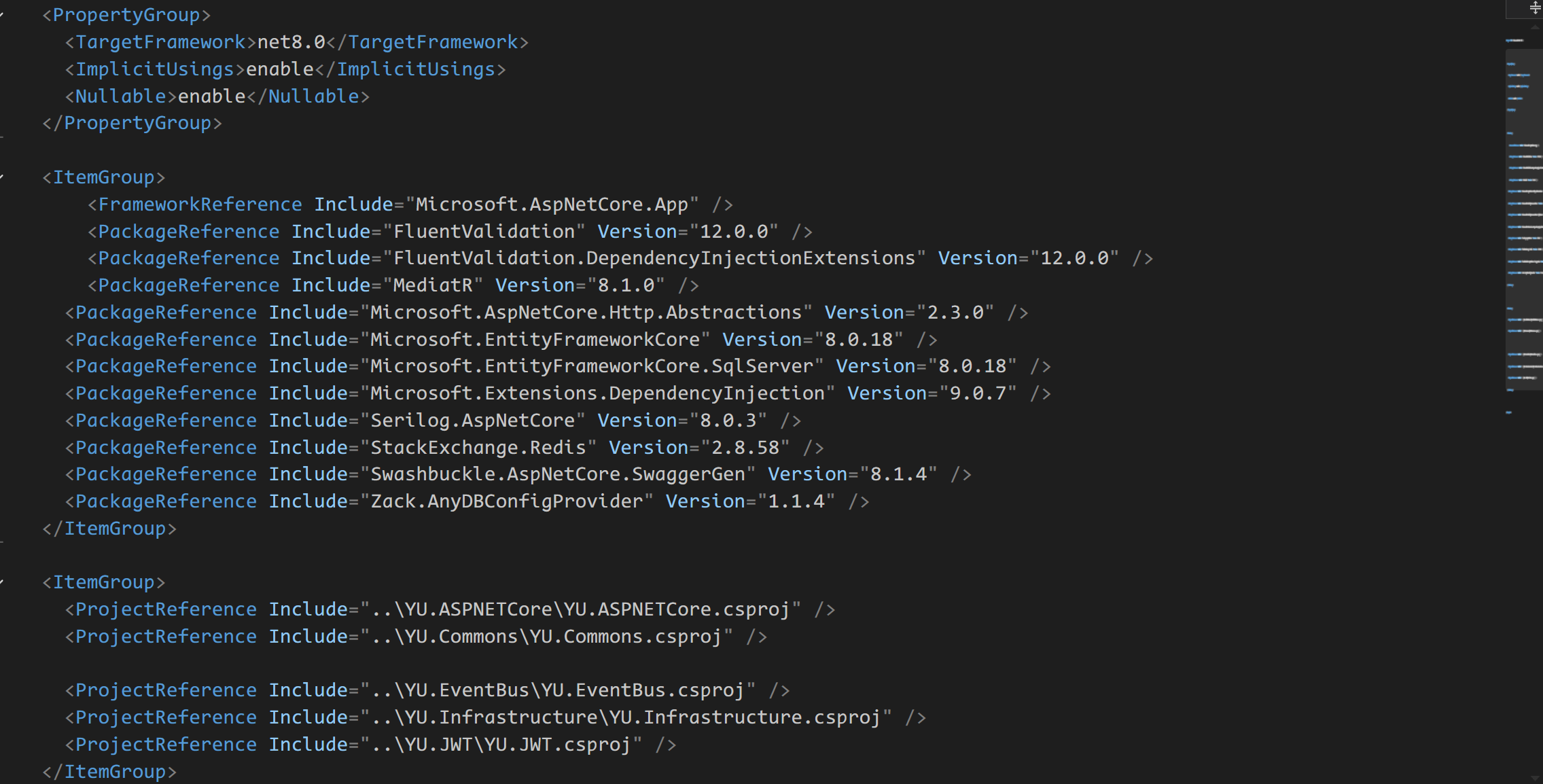Click "Microsoft.EntityFrameworkCore" package name
1543x784 pixels.
pyautogui.click(x=535, y=340)
